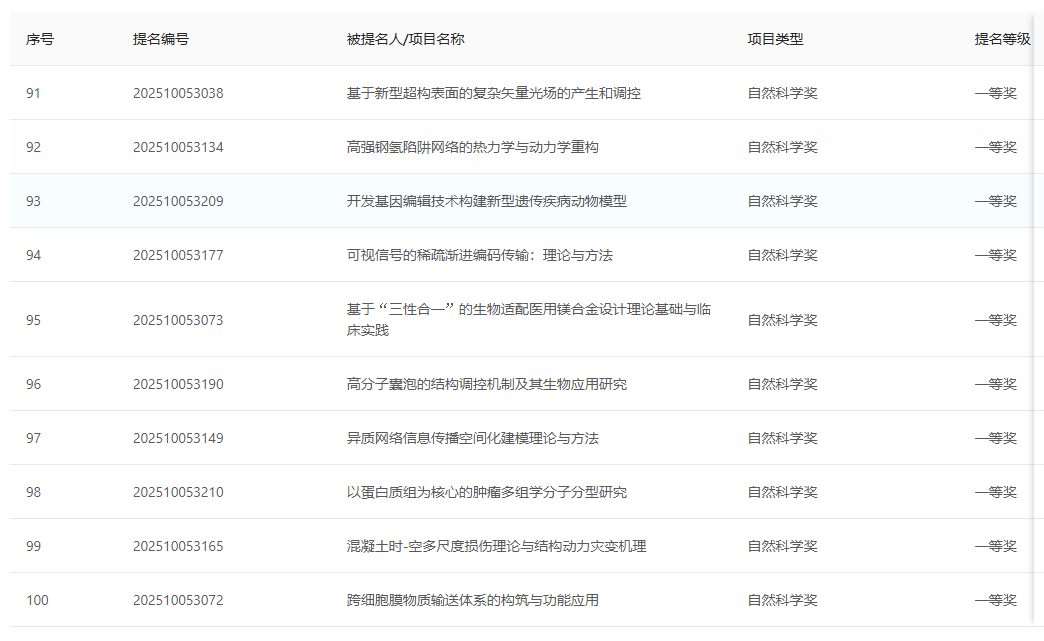Open project 异质网络信息传播空间化建模理论与方法
The image size is (1044, 641).
(x=472, y=438)
